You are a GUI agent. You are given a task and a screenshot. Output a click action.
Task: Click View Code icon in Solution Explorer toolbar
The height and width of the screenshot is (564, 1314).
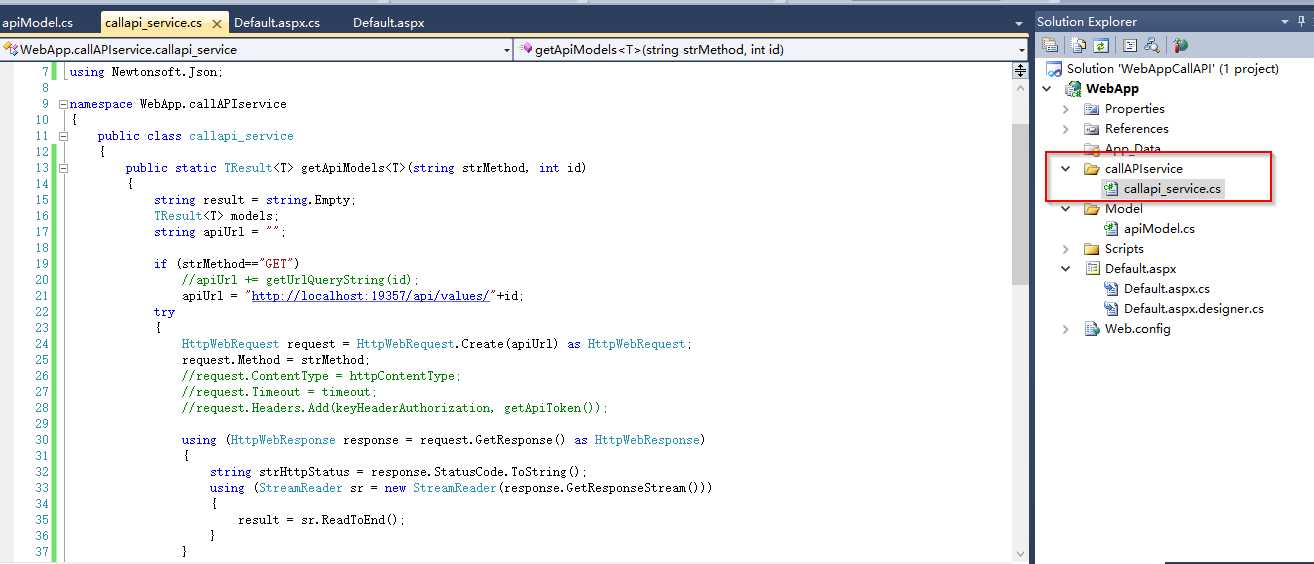point(1130,45)
